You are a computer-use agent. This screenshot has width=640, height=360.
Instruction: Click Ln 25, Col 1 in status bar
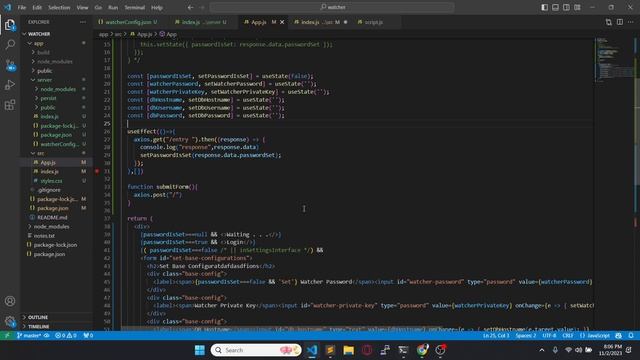496,336
